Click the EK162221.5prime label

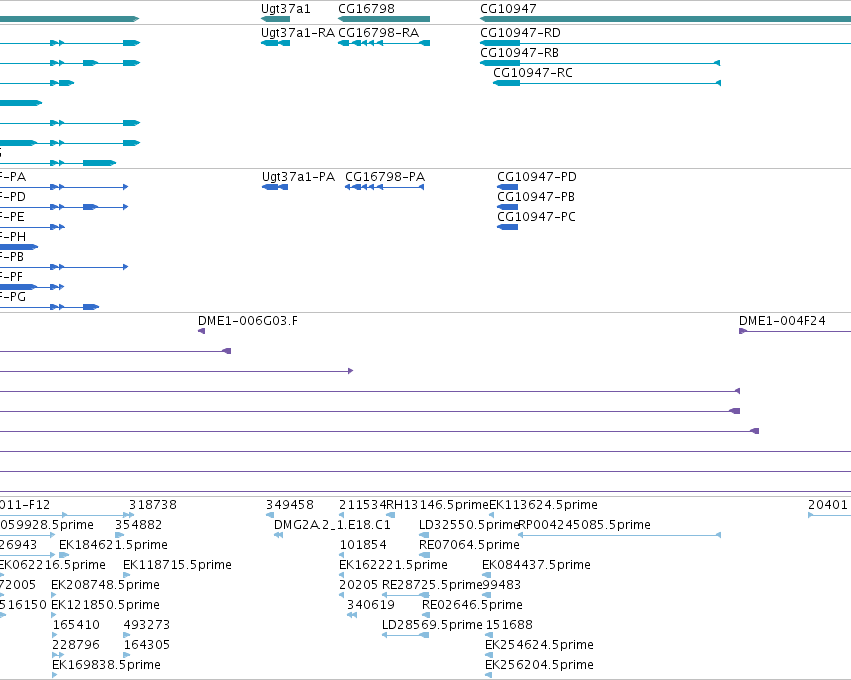click(x=393, y=565)
